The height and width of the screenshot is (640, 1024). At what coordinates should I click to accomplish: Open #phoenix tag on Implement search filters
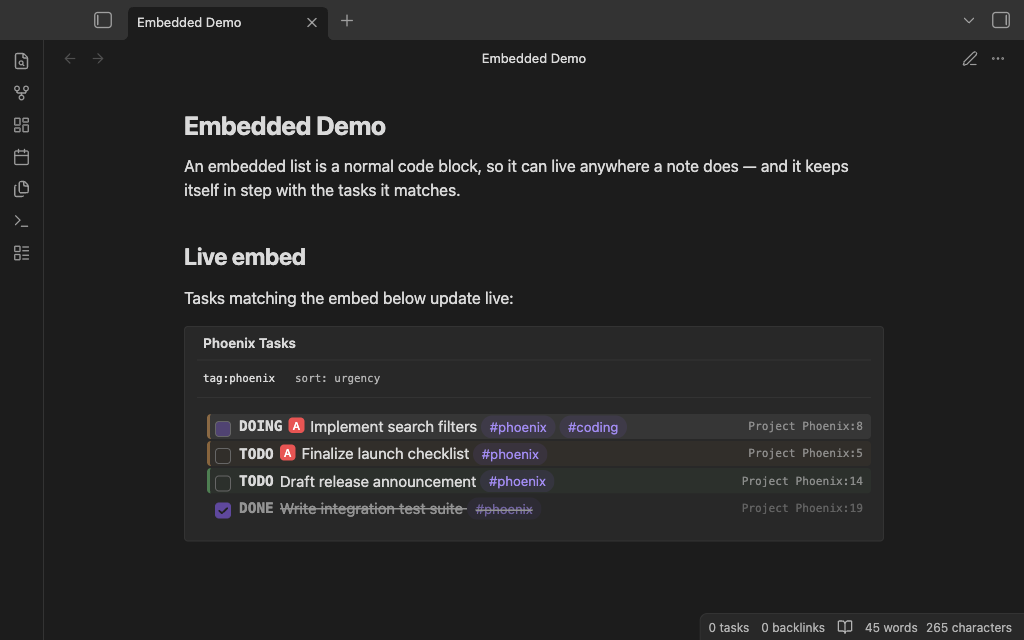518,427
